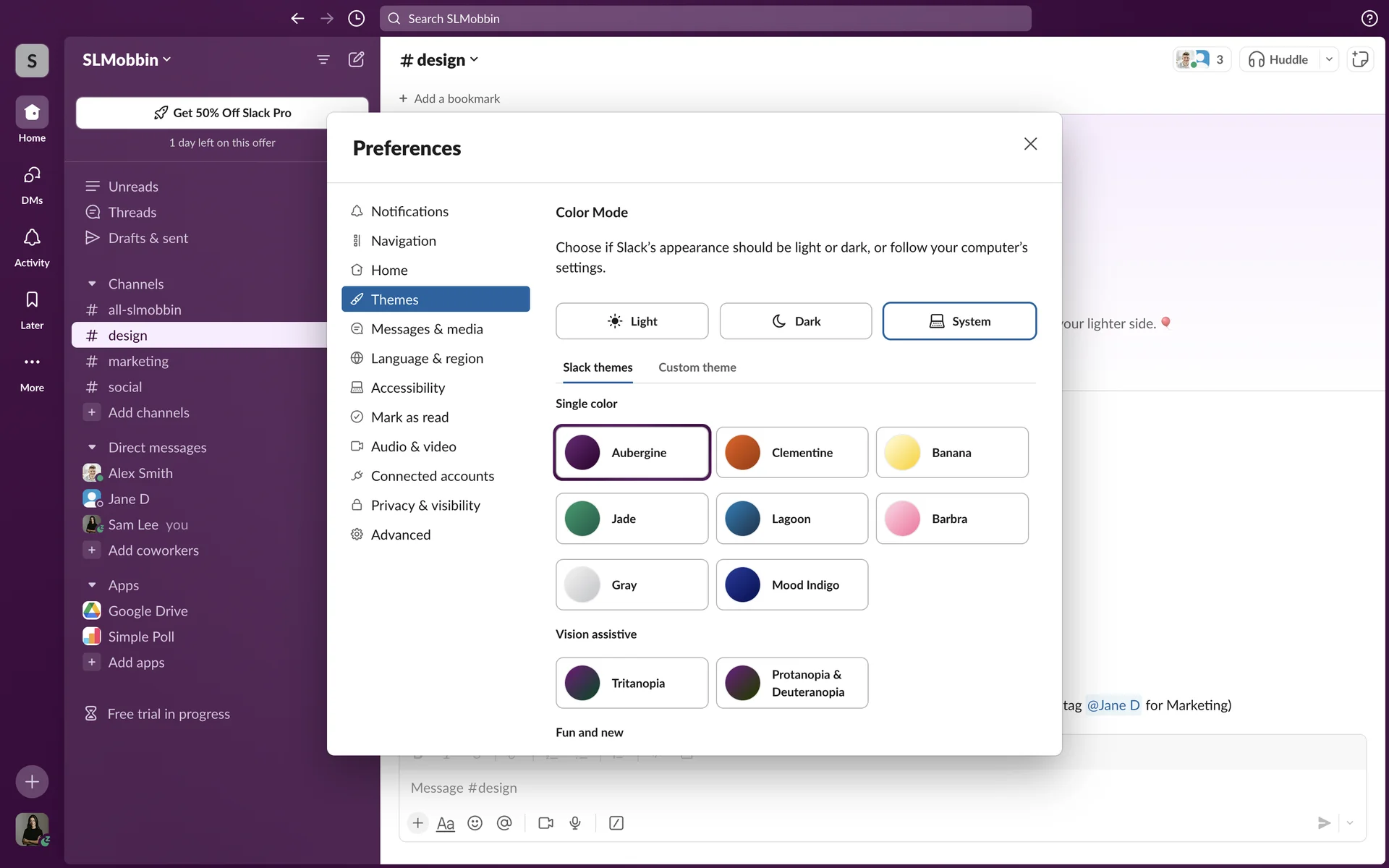Image resolution: width=1389 pixels, height=868 pixels.
Task: Open the SLMobbin workspace dropdown
Action: (127, 59)
